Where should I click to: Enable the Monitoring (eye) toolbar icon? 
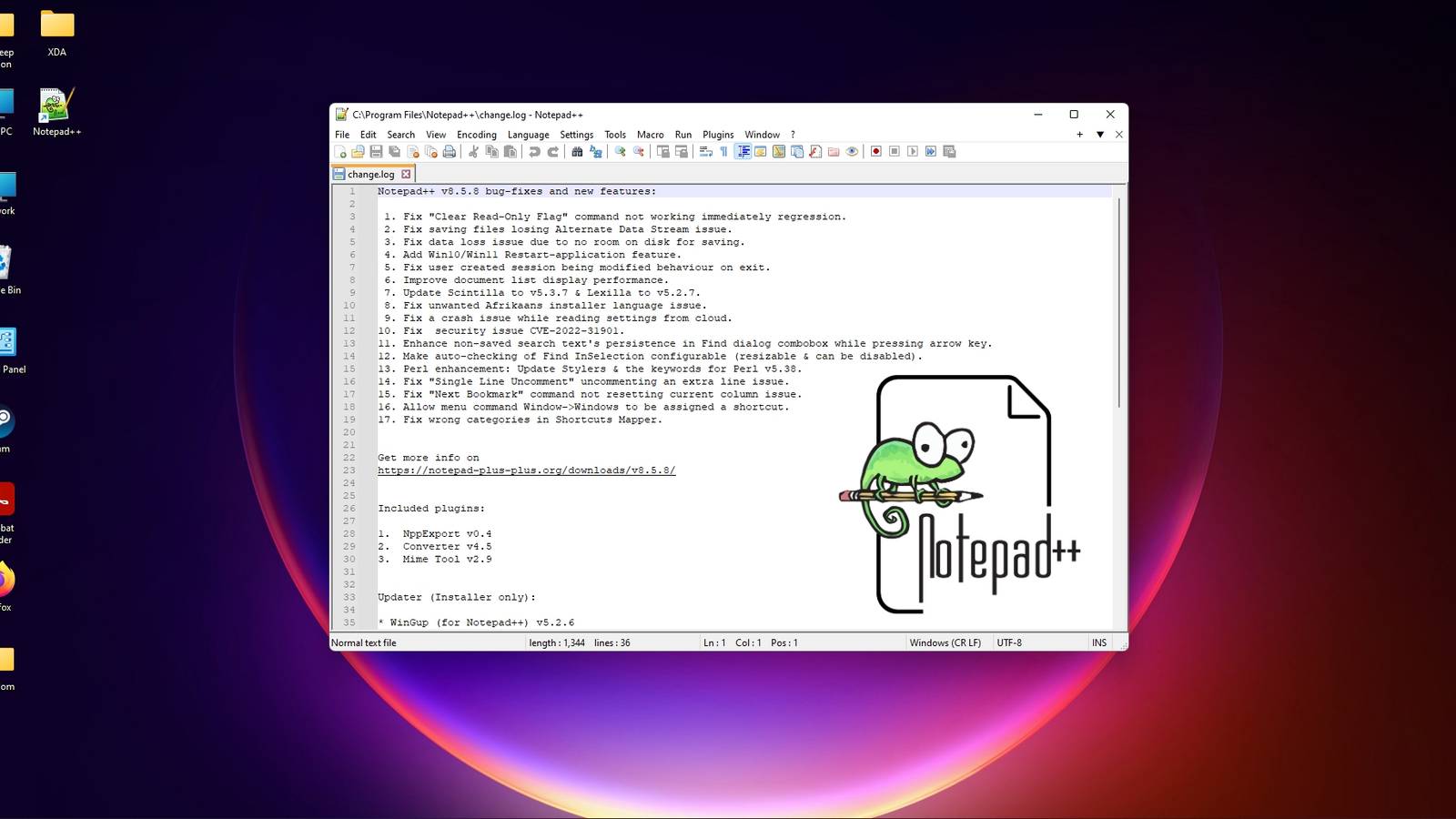click(x=852, y=152)
